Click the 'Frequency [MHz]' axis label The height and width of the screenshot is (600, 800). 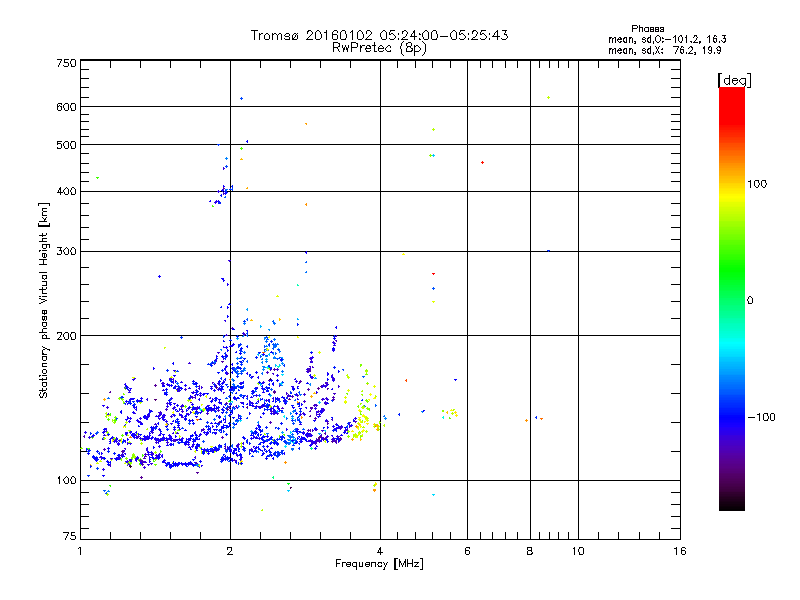(379, 563)
